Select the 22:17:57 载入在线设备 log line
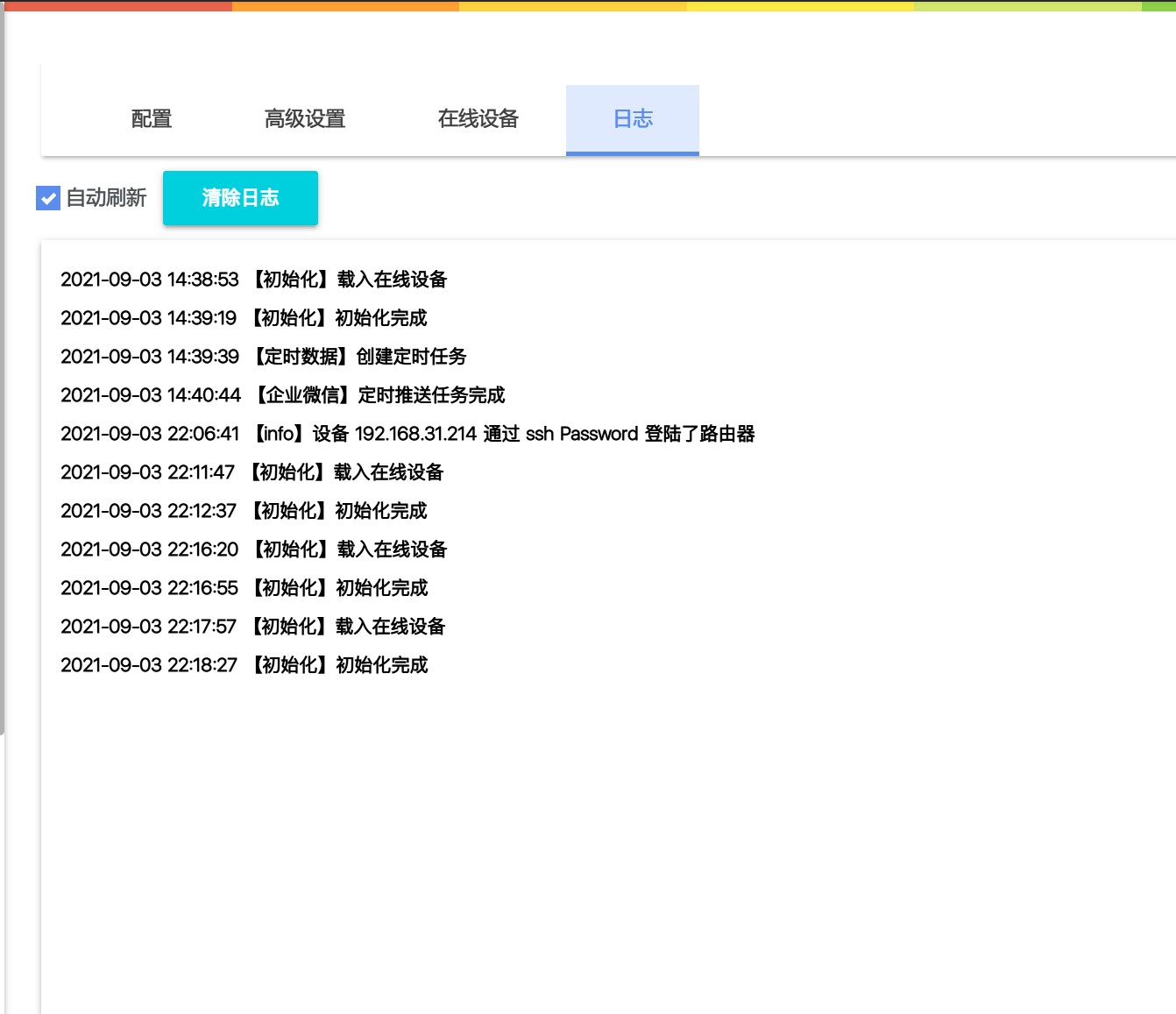This screenshot has width=1176, height=1014. [252, 626]
